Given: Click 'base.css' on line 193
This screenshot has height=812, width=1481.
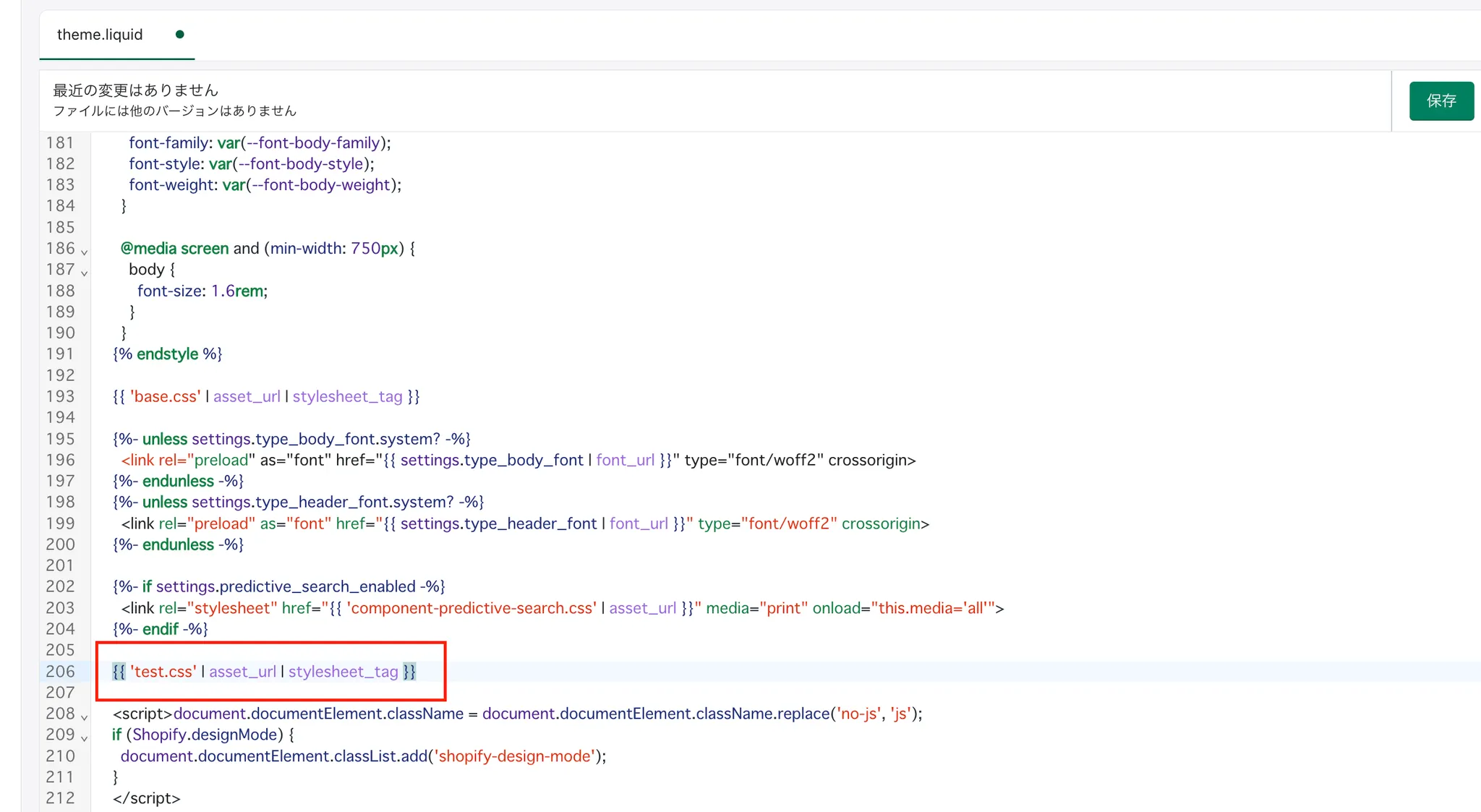Looking at the screenshot, I should click(166, 396).
